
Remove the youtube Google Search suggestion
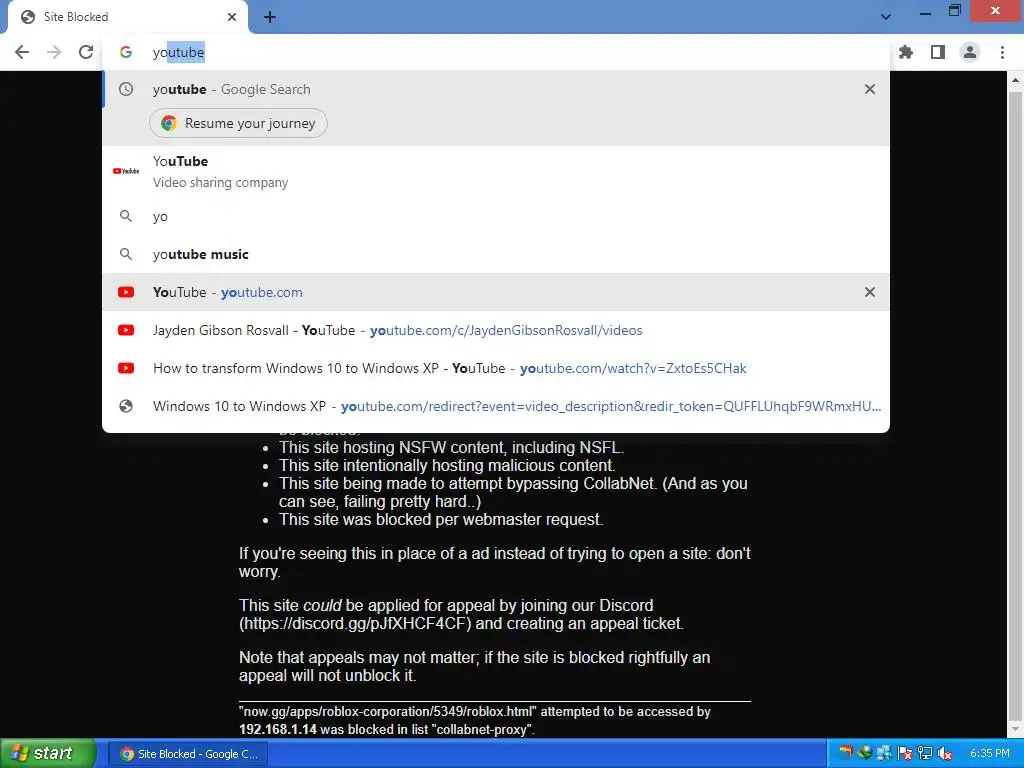point(870,89)
